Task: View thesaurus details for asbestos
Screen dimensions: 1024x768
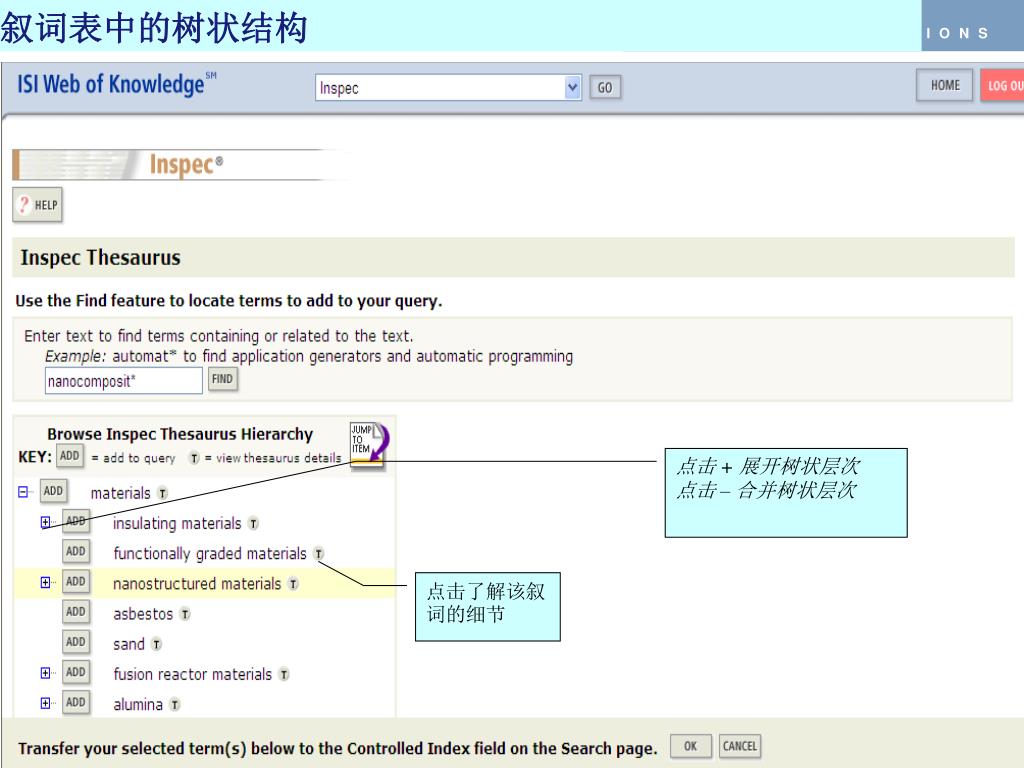Action: point(185,614)
